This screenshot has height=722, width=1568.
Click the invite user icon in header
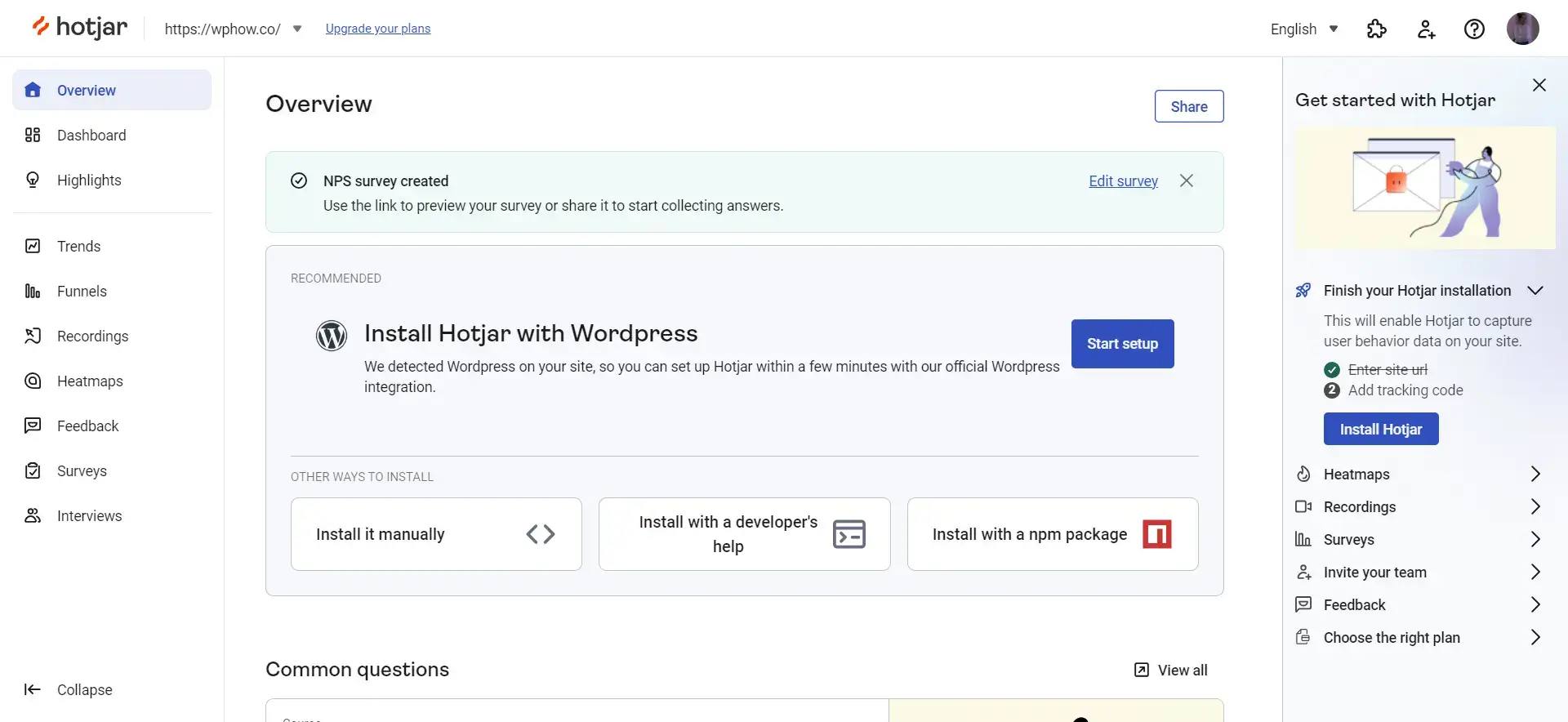[x=1426, y=29]
